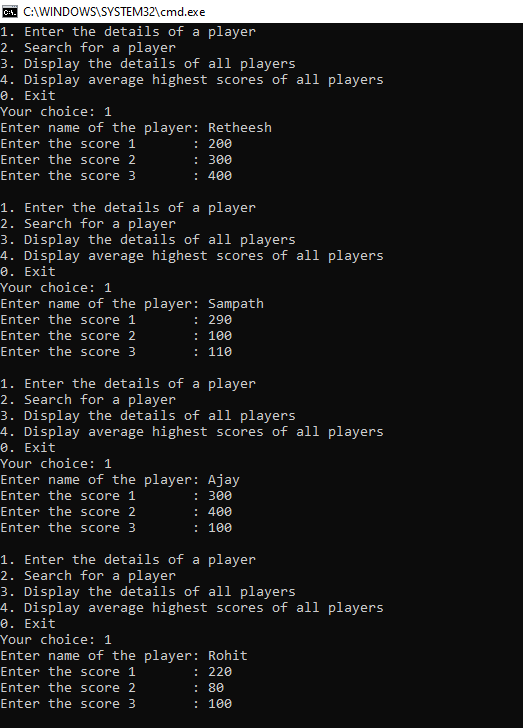Image resolution: width=523 pixels, height=728 pixels.
Task: Click the player name Retheesh
Action: tap(240, 128)
